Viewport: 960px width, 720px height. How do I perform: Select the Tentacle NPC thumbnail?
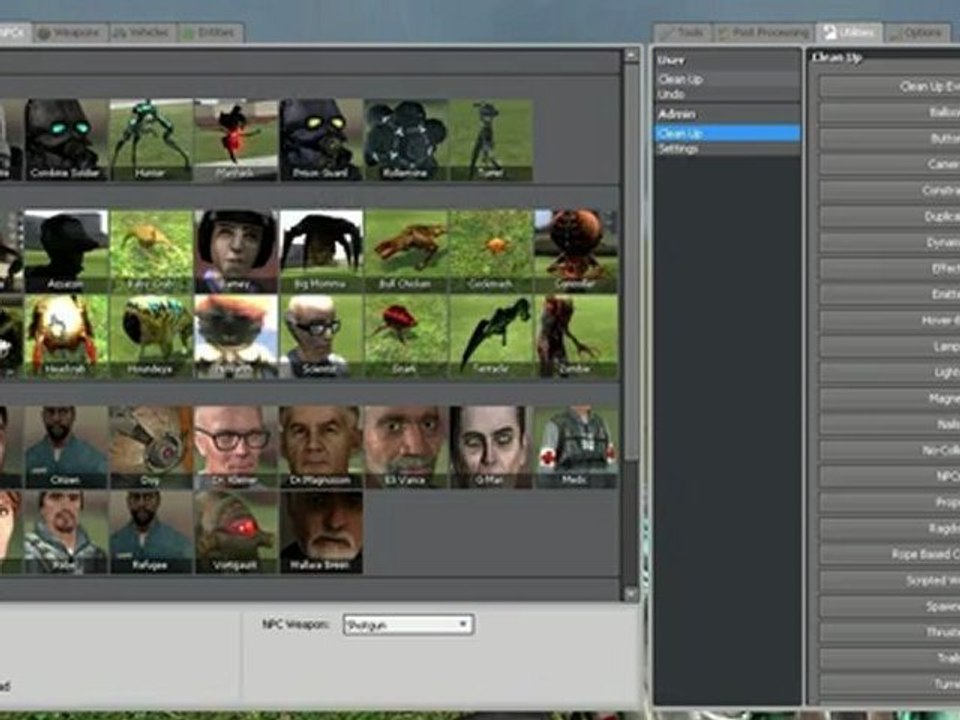[x=491, y=336]
